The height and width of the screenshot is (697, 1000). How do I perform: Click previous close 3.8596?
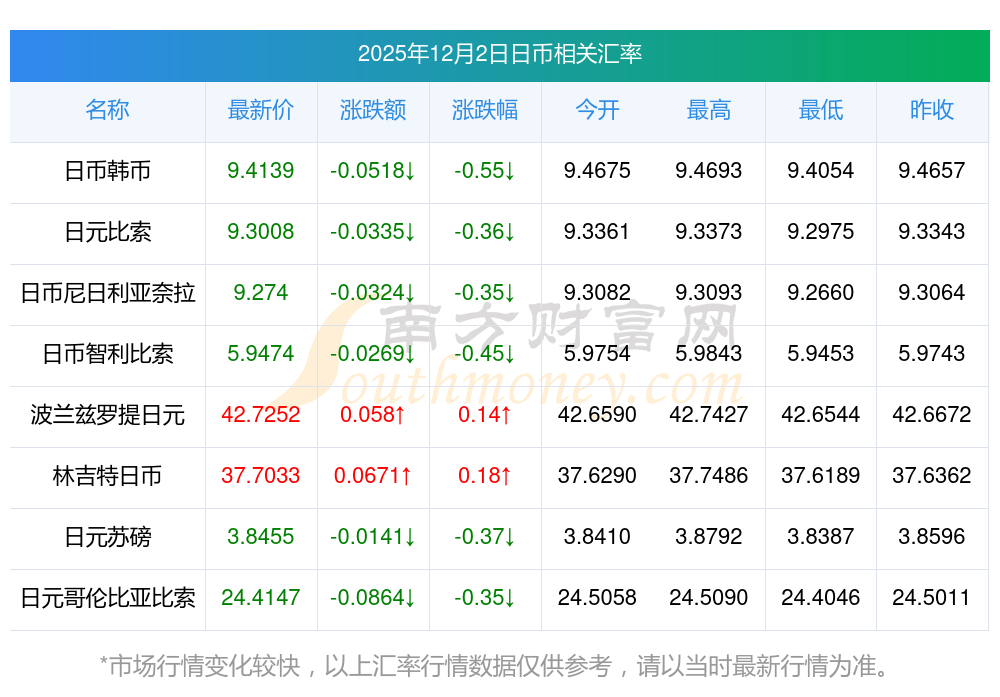point(932,536)
